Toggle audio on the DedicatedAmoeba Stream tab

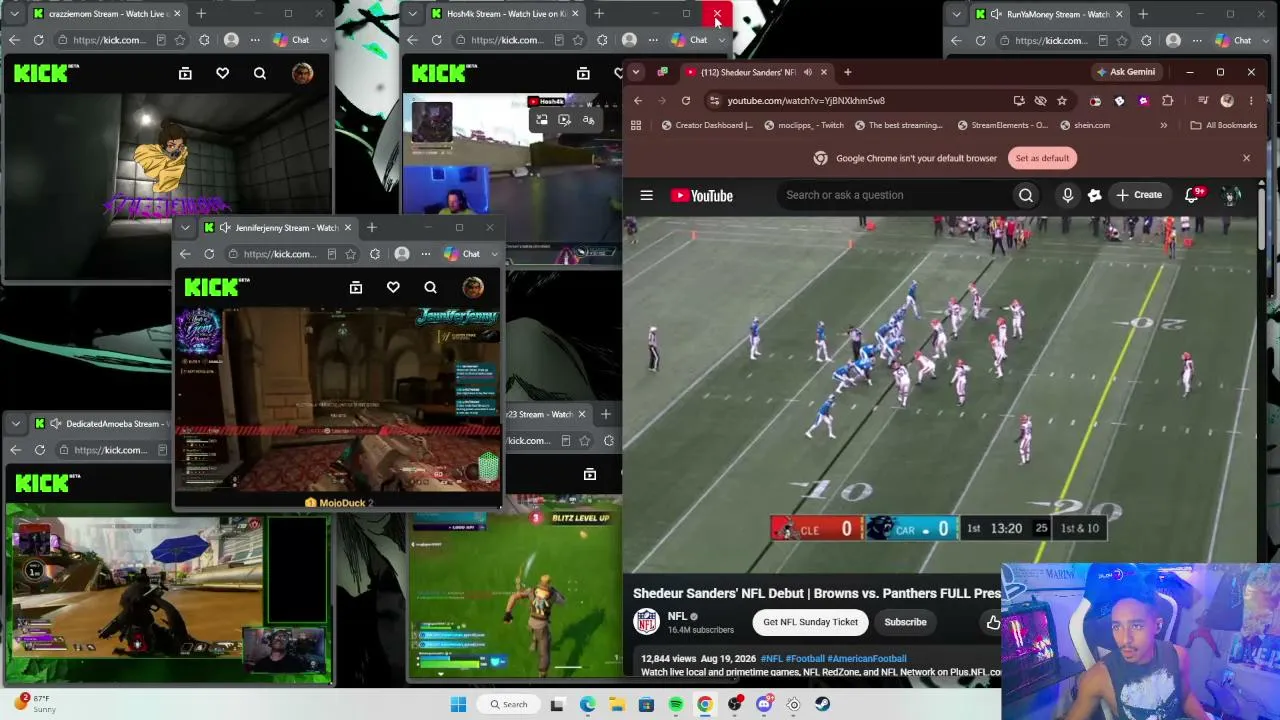(55, 424)
